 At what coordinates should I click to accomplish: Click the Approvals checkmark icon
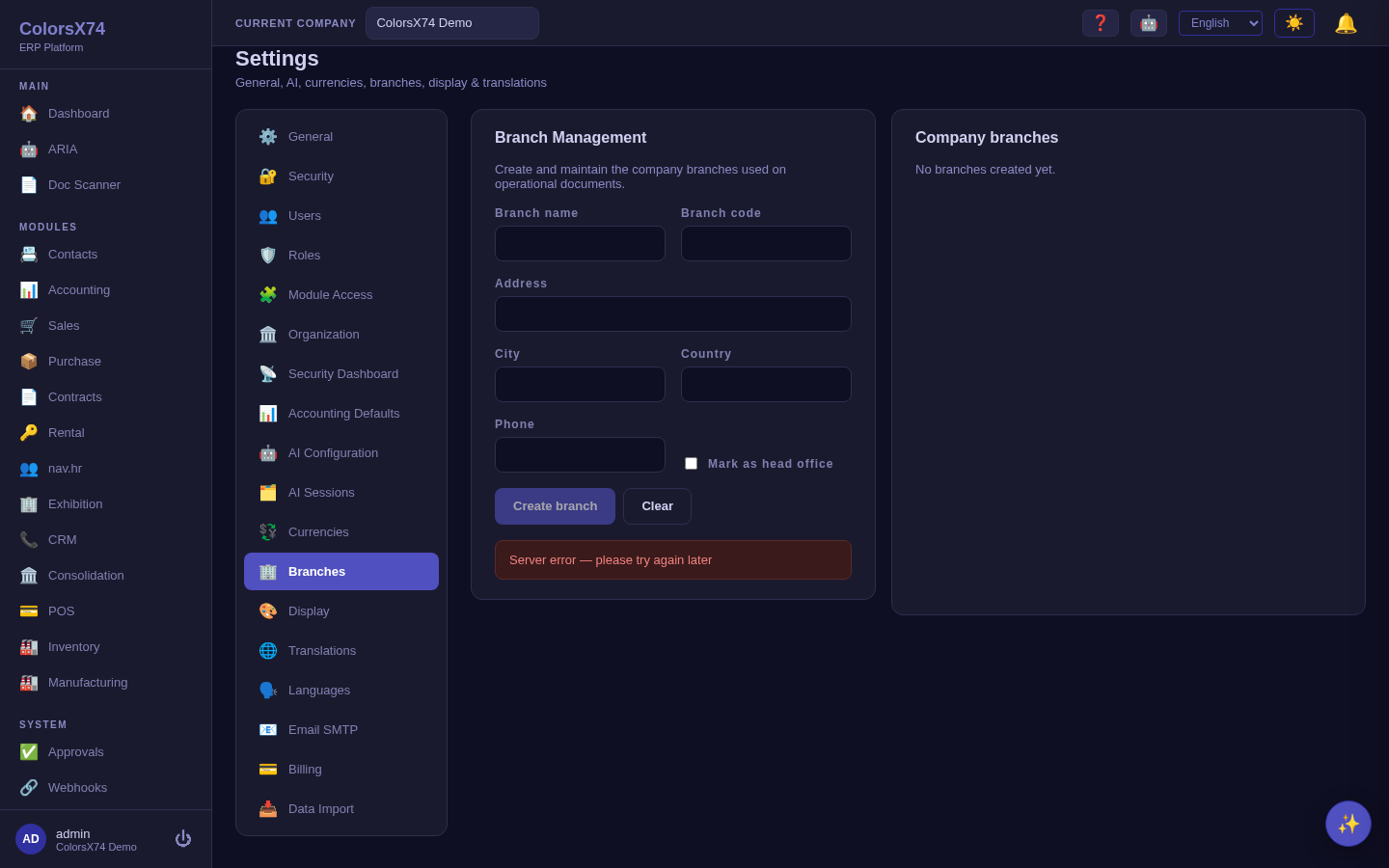coord(29,752)
